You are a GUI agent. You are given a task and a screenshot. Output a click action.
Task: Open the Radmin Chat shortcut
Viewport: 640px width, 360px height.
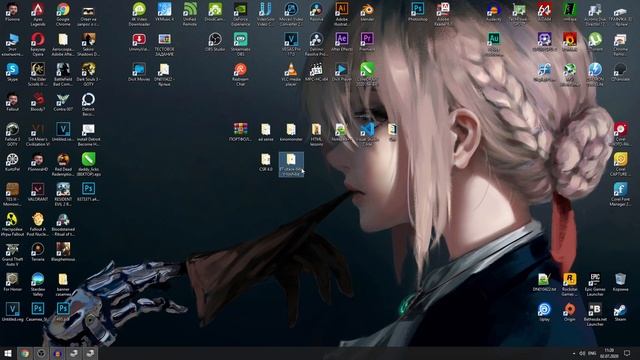tap(240, 74)
